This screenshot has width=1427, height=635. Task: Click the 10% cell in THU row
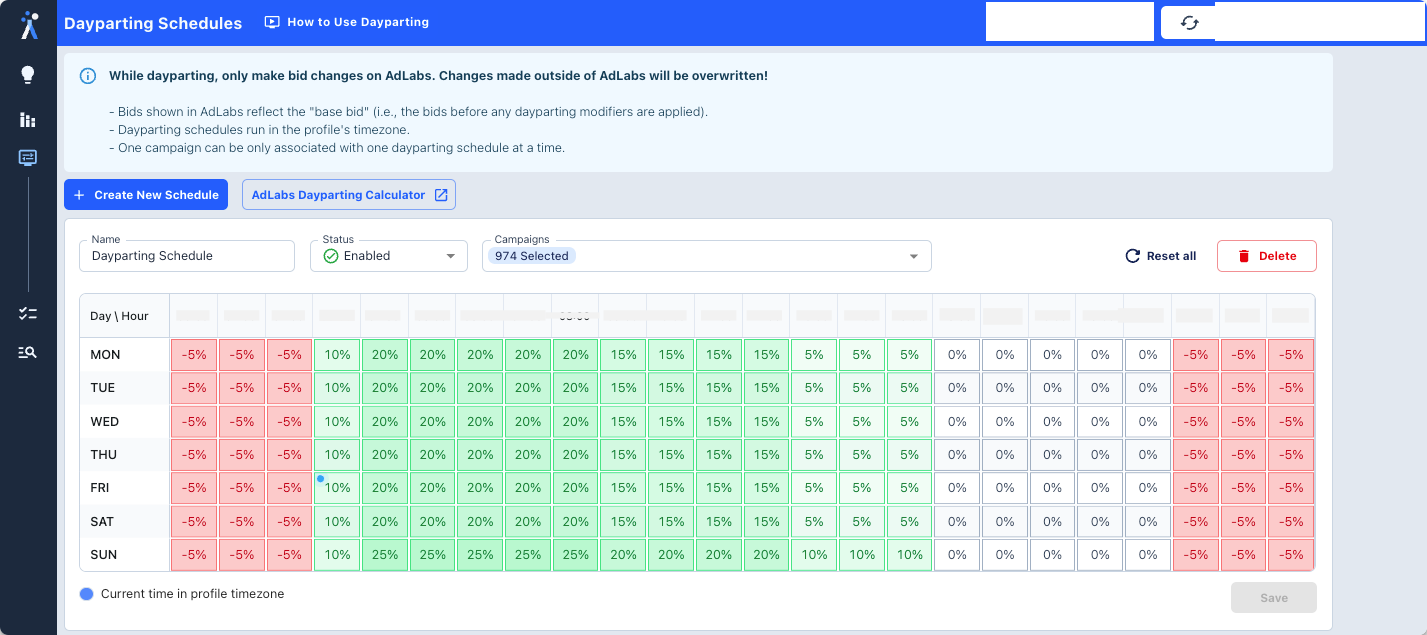click(337, 455)
